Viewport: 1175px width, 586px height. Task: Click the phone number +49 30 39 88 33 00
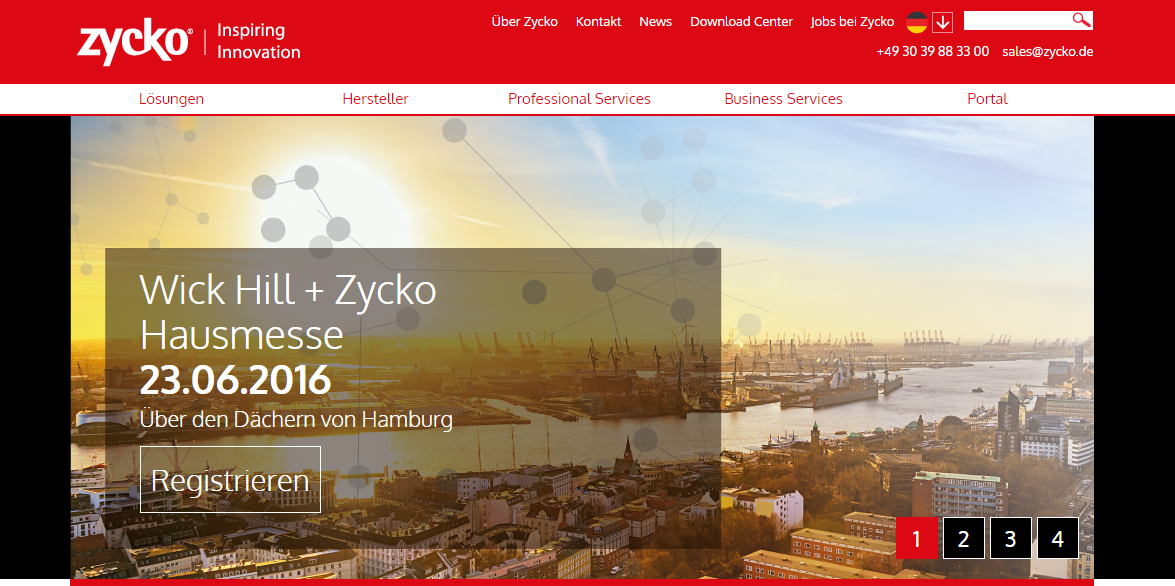point(933,52)
